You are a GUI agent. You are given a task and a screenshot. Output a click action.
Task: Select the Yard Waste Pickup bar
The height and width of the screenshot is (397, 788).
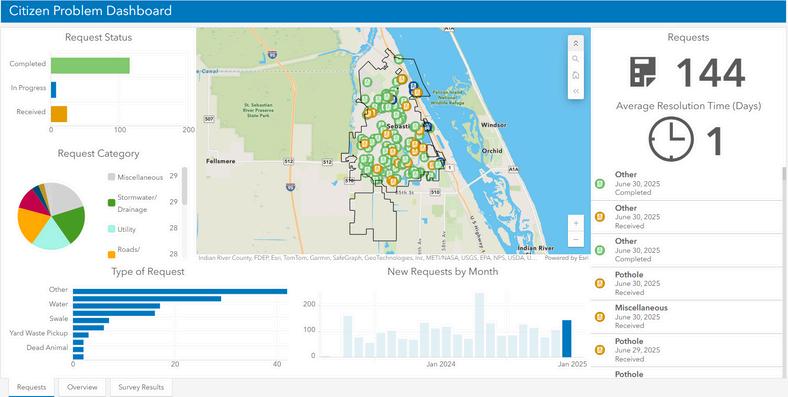click(x=80, y=335)
